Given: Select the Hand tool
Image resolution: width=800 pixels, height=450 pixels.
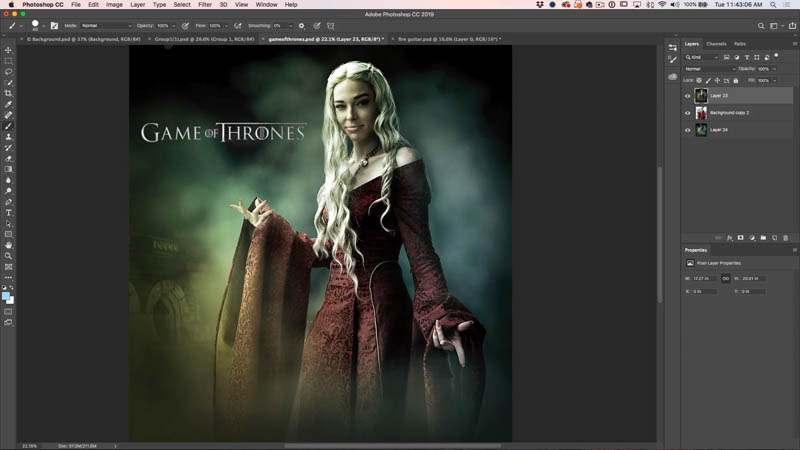Looking at the screenshot, I should tap(8, 245).
